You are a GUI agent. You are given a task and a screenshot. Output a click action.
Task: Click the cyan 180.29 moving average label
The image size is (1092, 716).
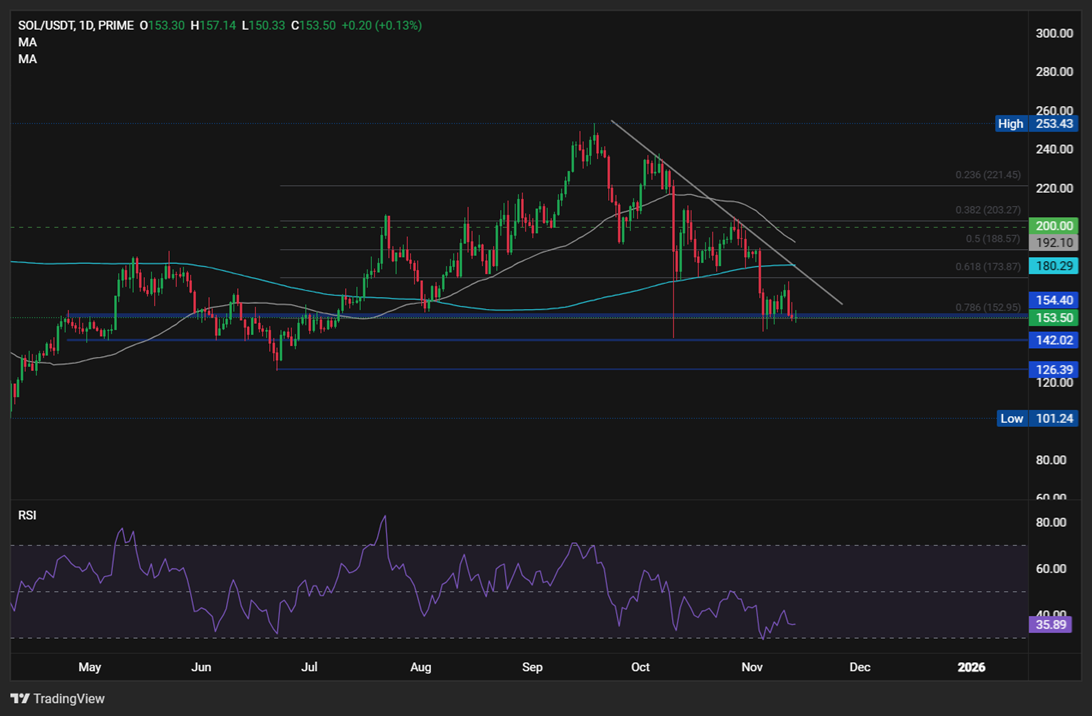[x=1053, y=266]
